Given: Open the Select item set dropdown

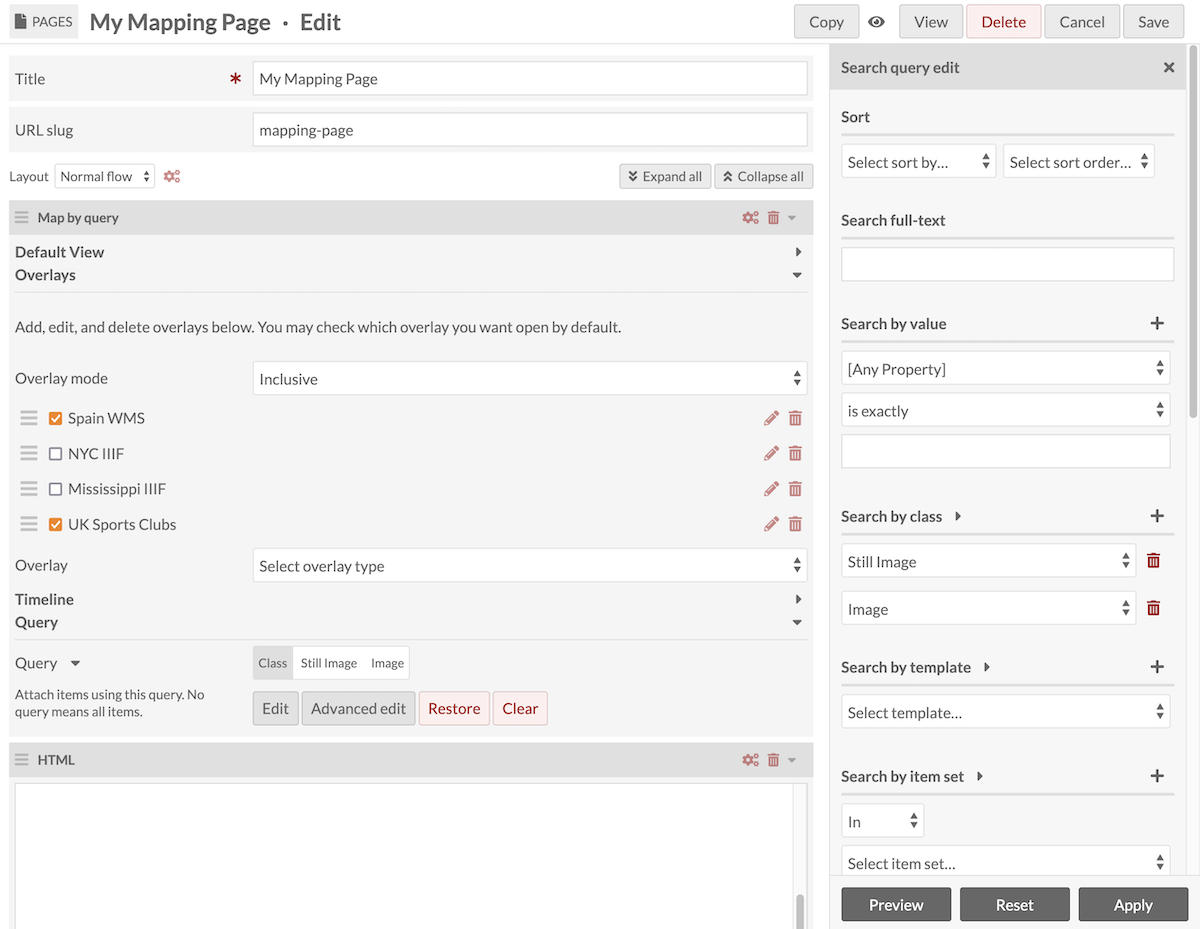Looking at the screenshot, I should [1006, 862].
